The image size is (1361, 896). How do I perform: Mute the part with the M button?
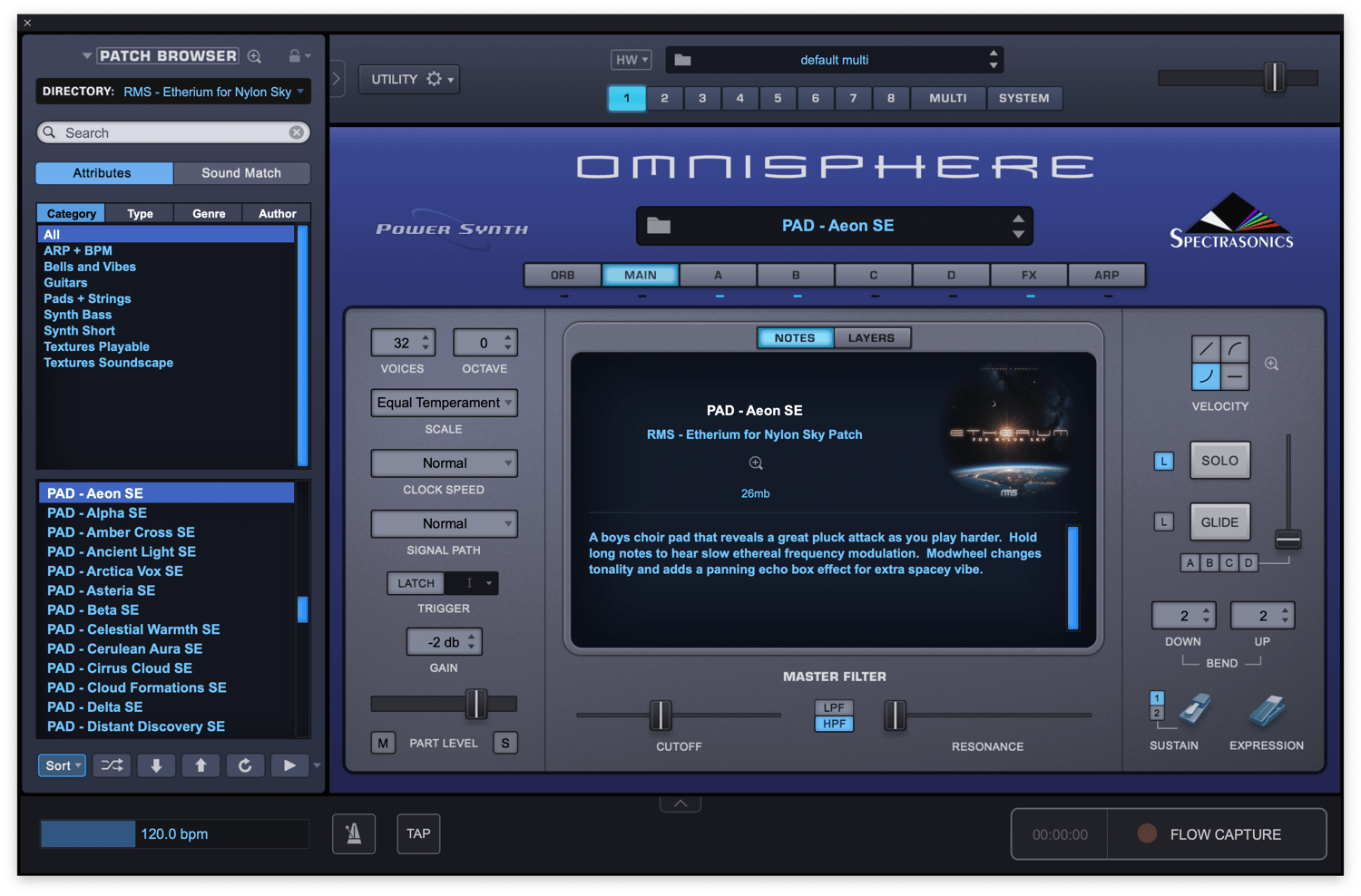click(x=383, y=743)
